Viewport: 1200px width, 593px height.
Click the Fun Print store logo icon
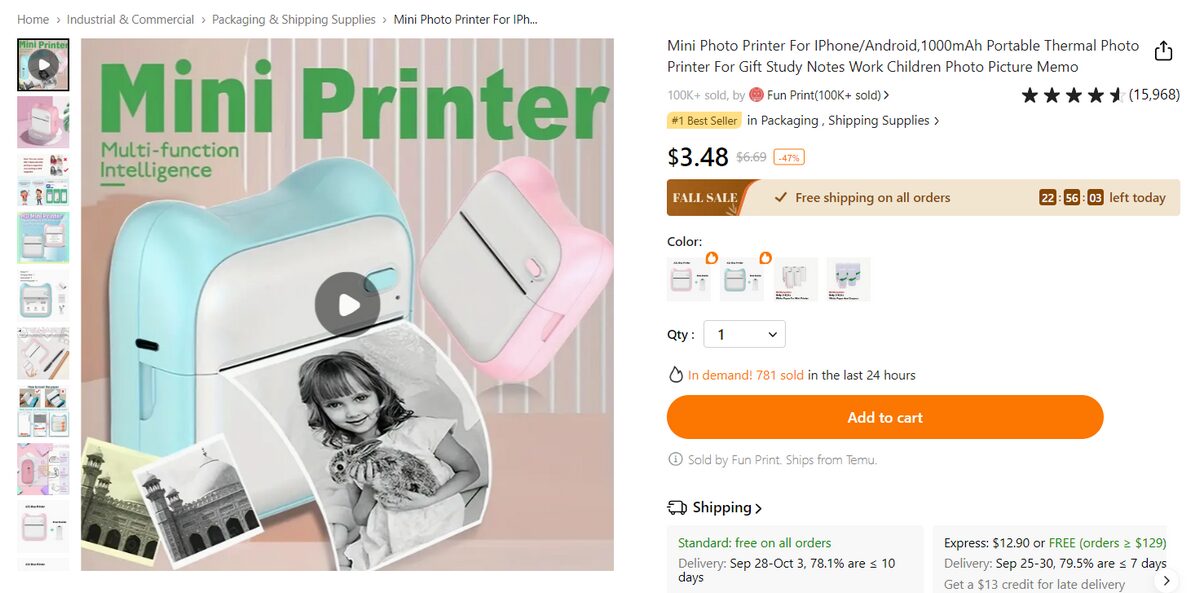757,95
